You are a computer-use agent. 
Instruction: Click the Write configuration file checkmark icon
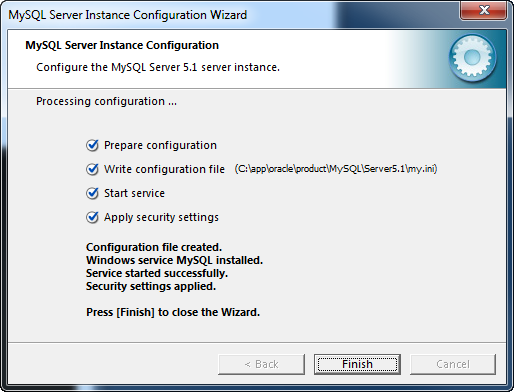pos(92,169)
